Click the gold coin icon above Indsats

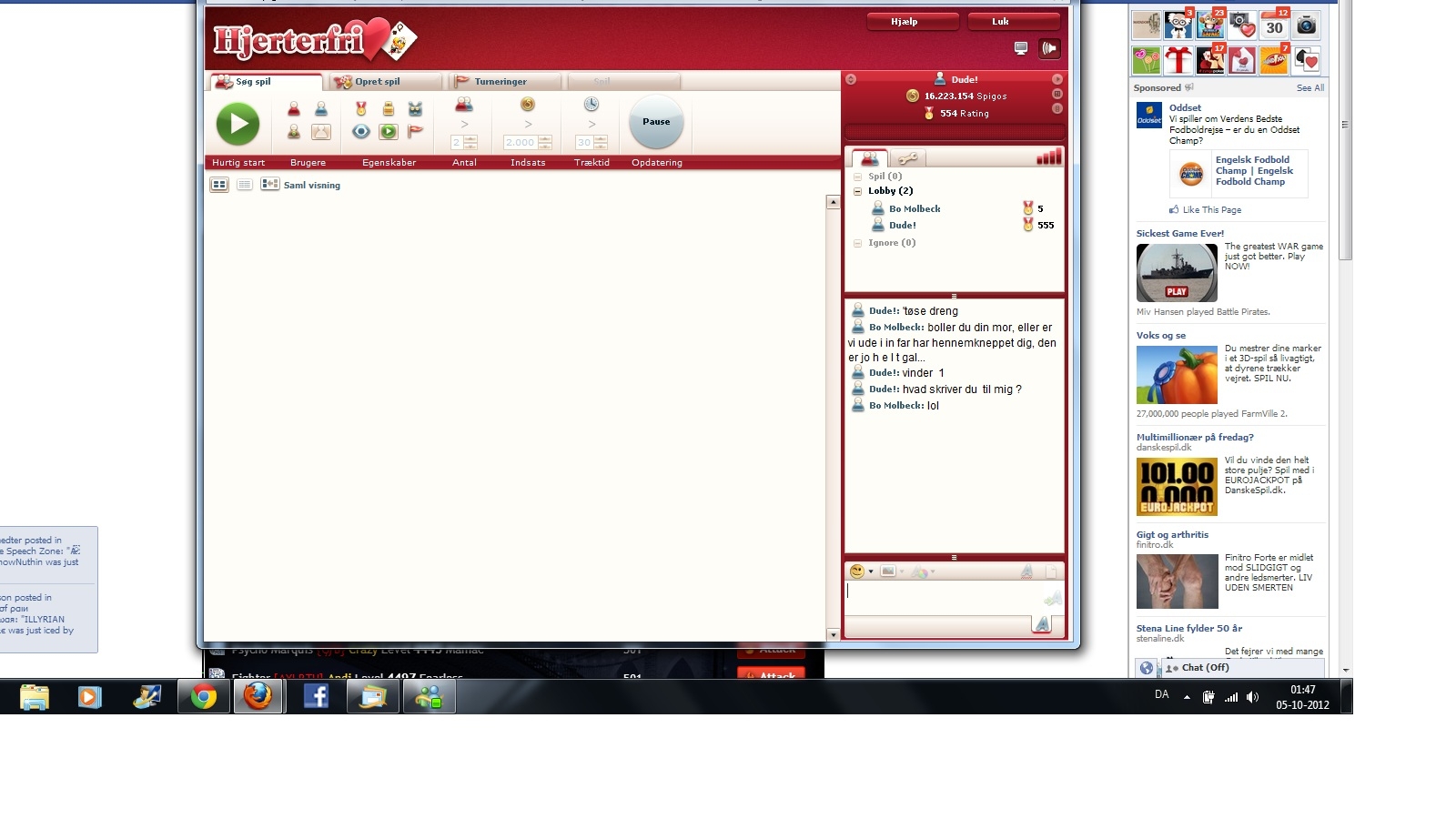(x=528, y=105)
